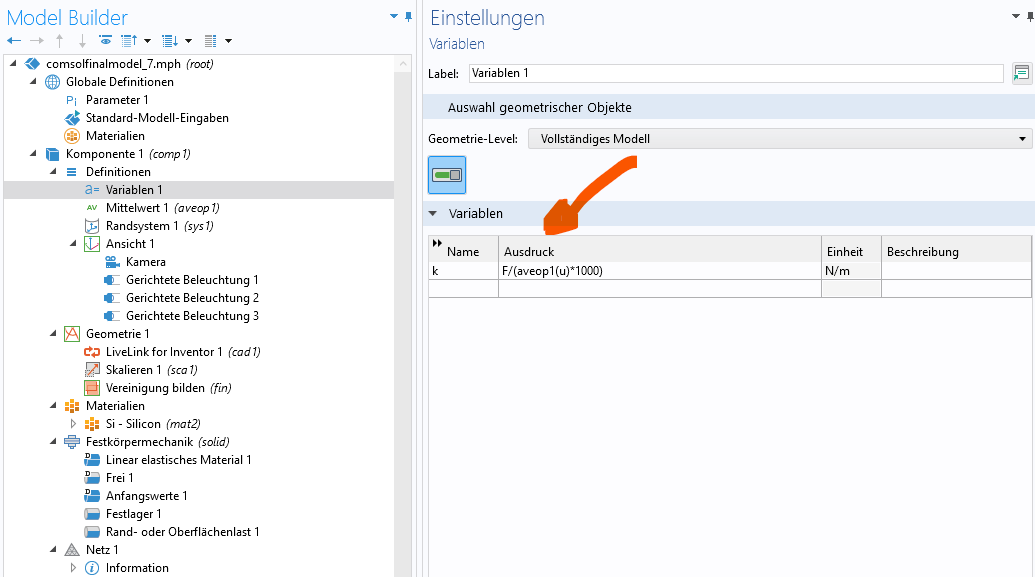
Task: Expand the Si - Silicon material node
Action: 73,424
